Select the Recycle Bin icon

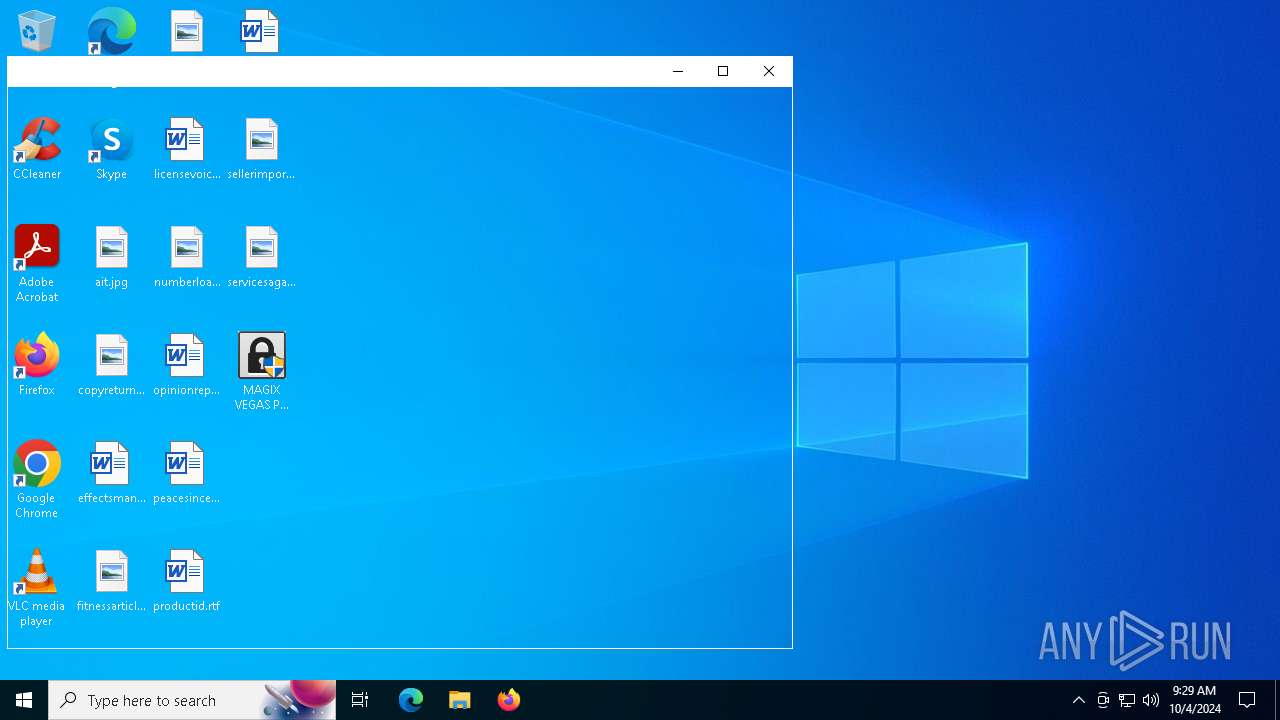(37, 30)
